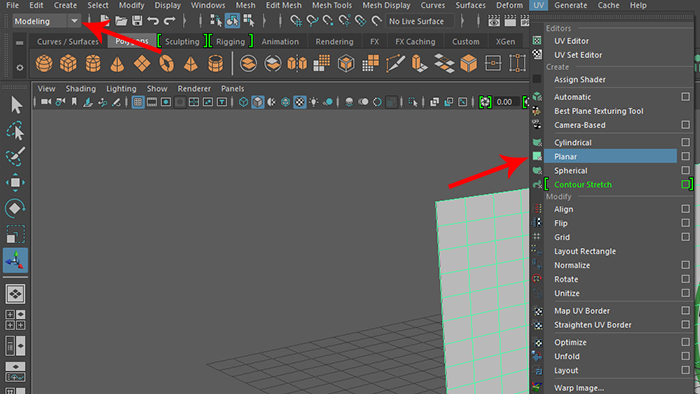The image size is (700, 394).
Task: Click the Save Scene icon
Action: tap(137, 21)
